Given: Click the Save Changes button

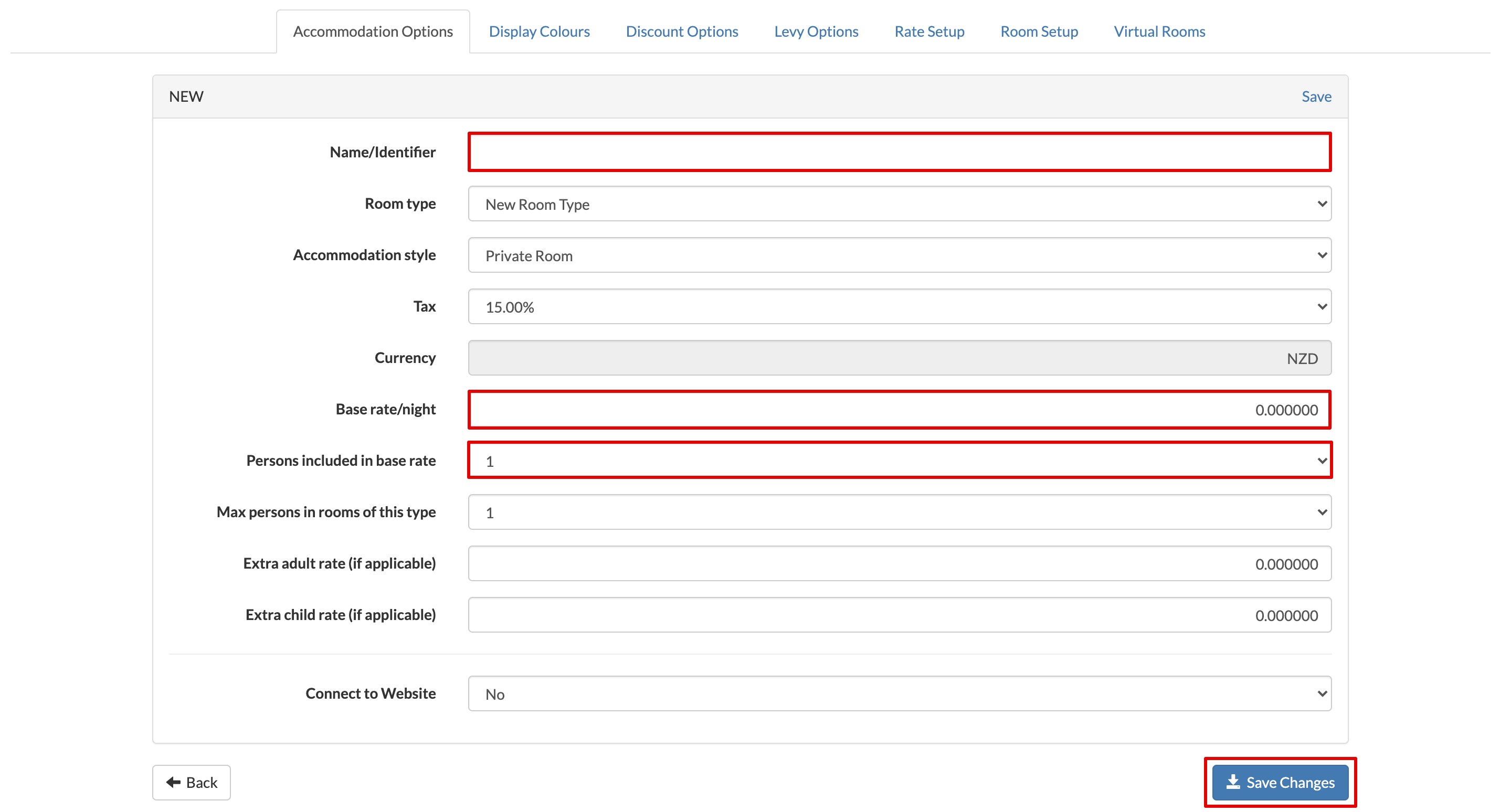Looking at the screenshot, I should [x=1280, y=782].
